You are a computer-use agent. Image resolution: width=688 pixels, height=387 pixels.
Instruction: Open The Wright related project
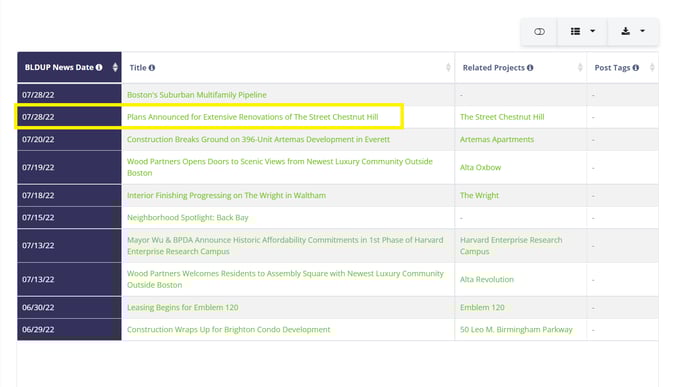tap(479, 195)
